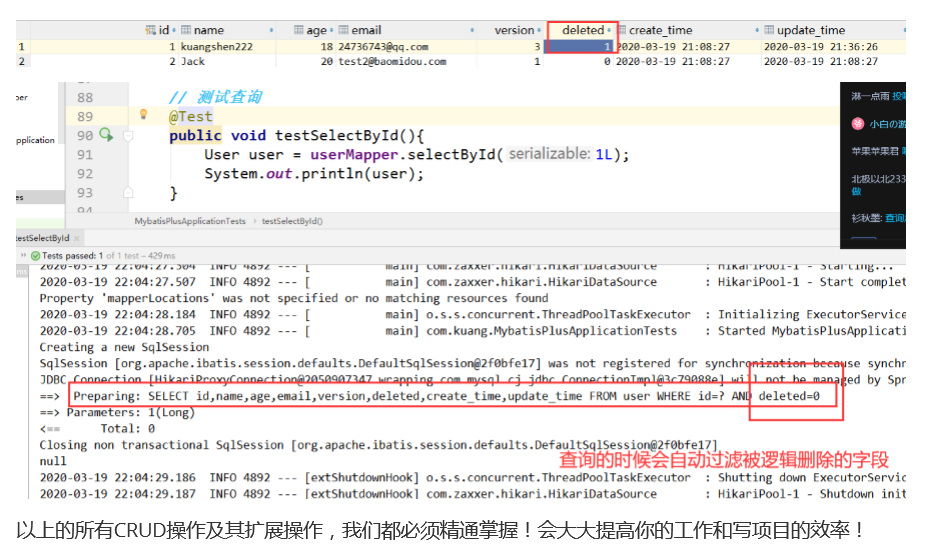Click the serializable: parameter hint on line 91
This screenshot has width=935, height=547.
[549, 154]
